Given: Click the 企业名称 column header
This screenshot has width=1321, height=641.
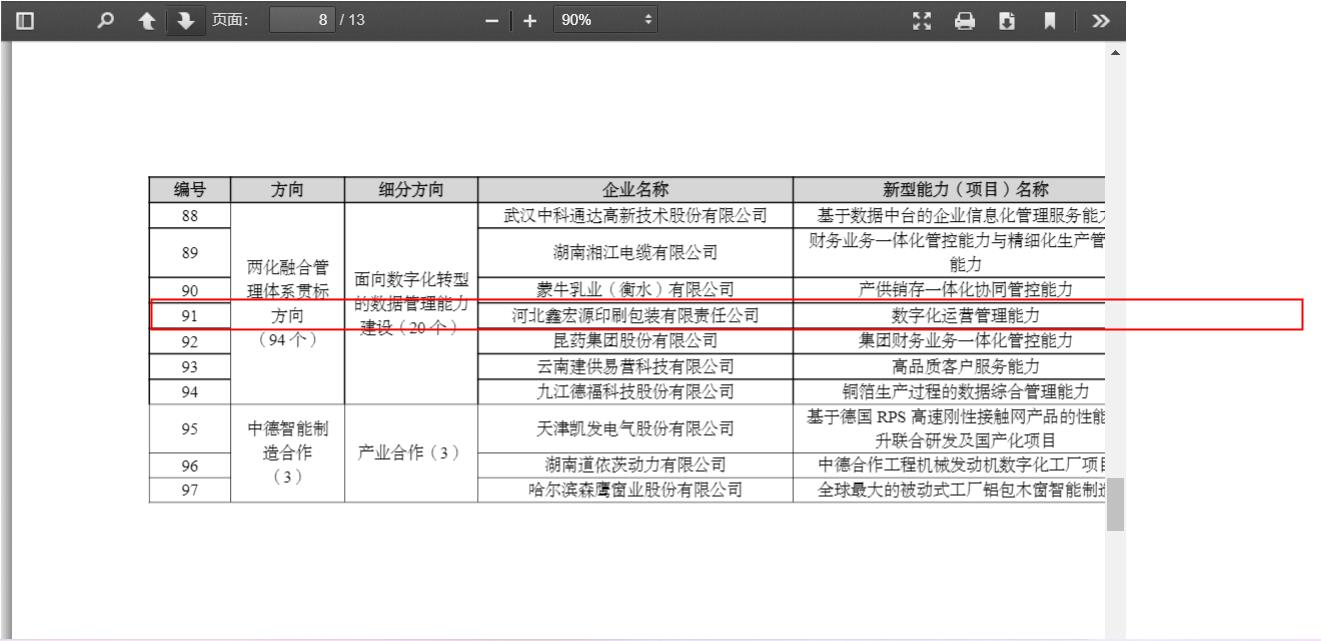Looking at the screenshot, I should pos(635,190).
